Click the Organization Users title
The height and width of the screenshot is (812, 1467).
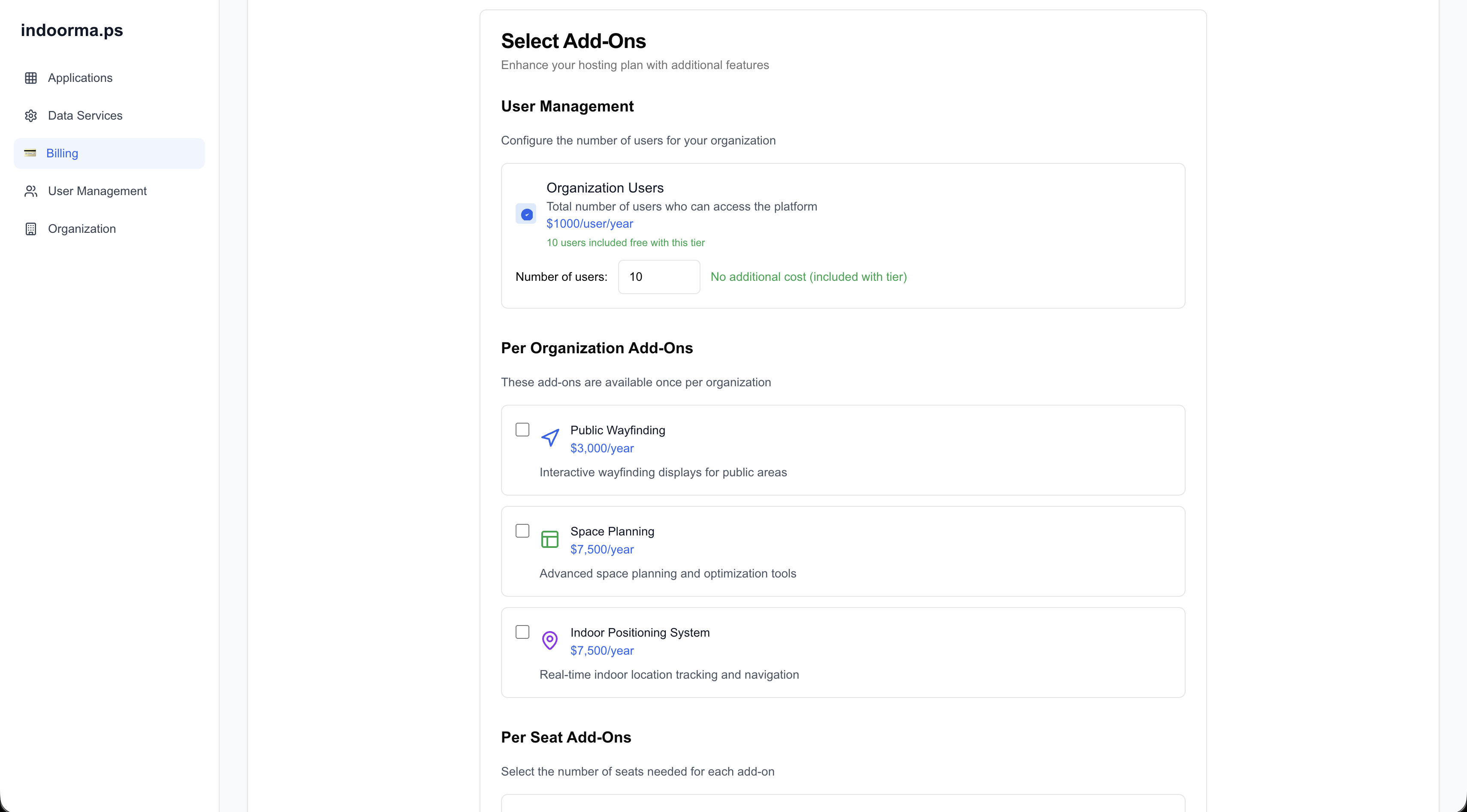pos(605,188)
